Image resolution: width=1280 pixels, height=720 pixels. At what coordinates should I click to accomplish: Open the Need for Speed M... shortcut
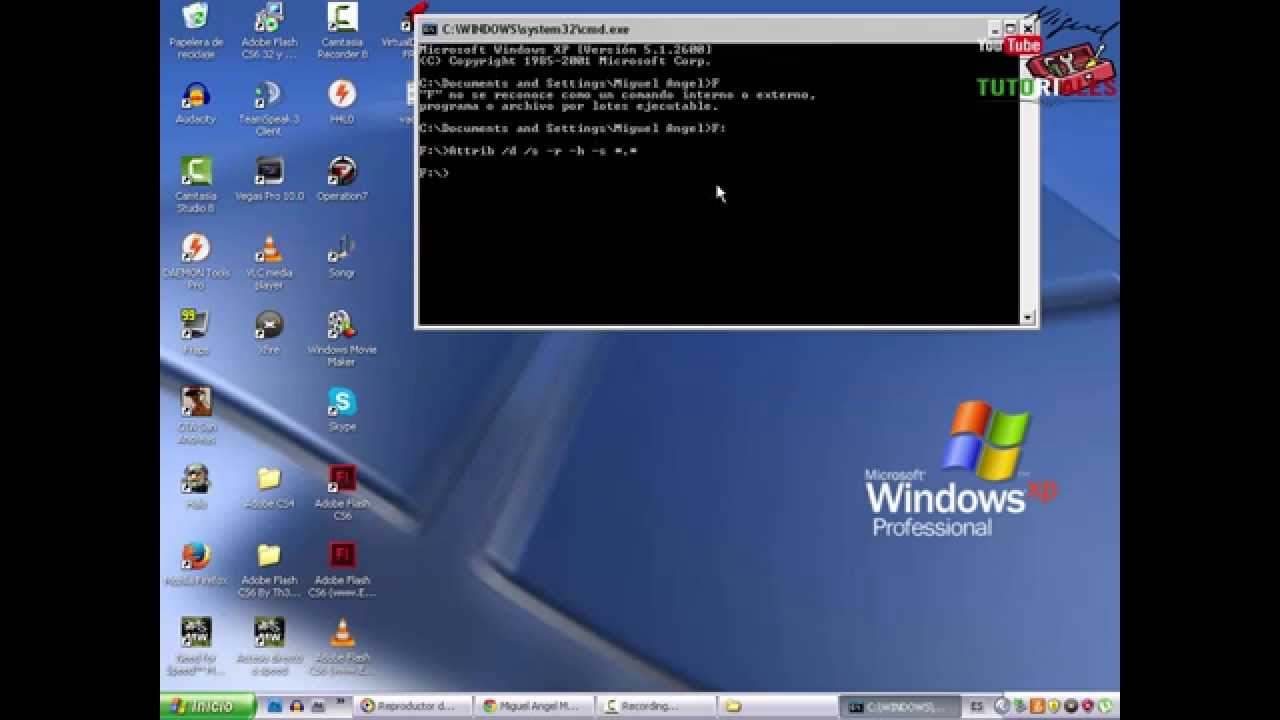click(196, 633)
